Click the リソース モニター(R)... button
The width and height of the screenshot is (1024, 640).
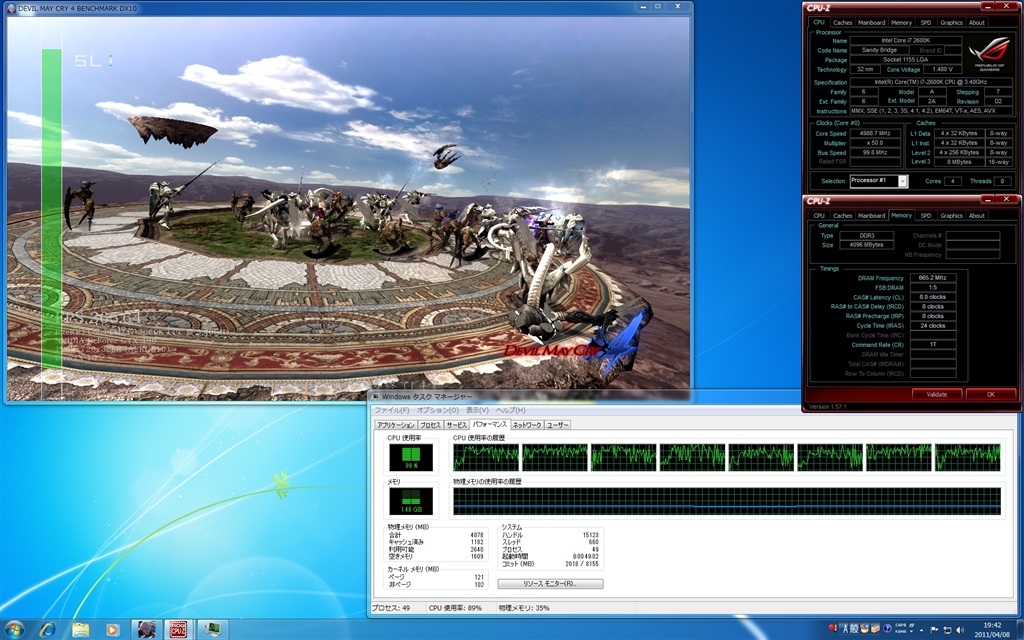[x=551, y=584]
